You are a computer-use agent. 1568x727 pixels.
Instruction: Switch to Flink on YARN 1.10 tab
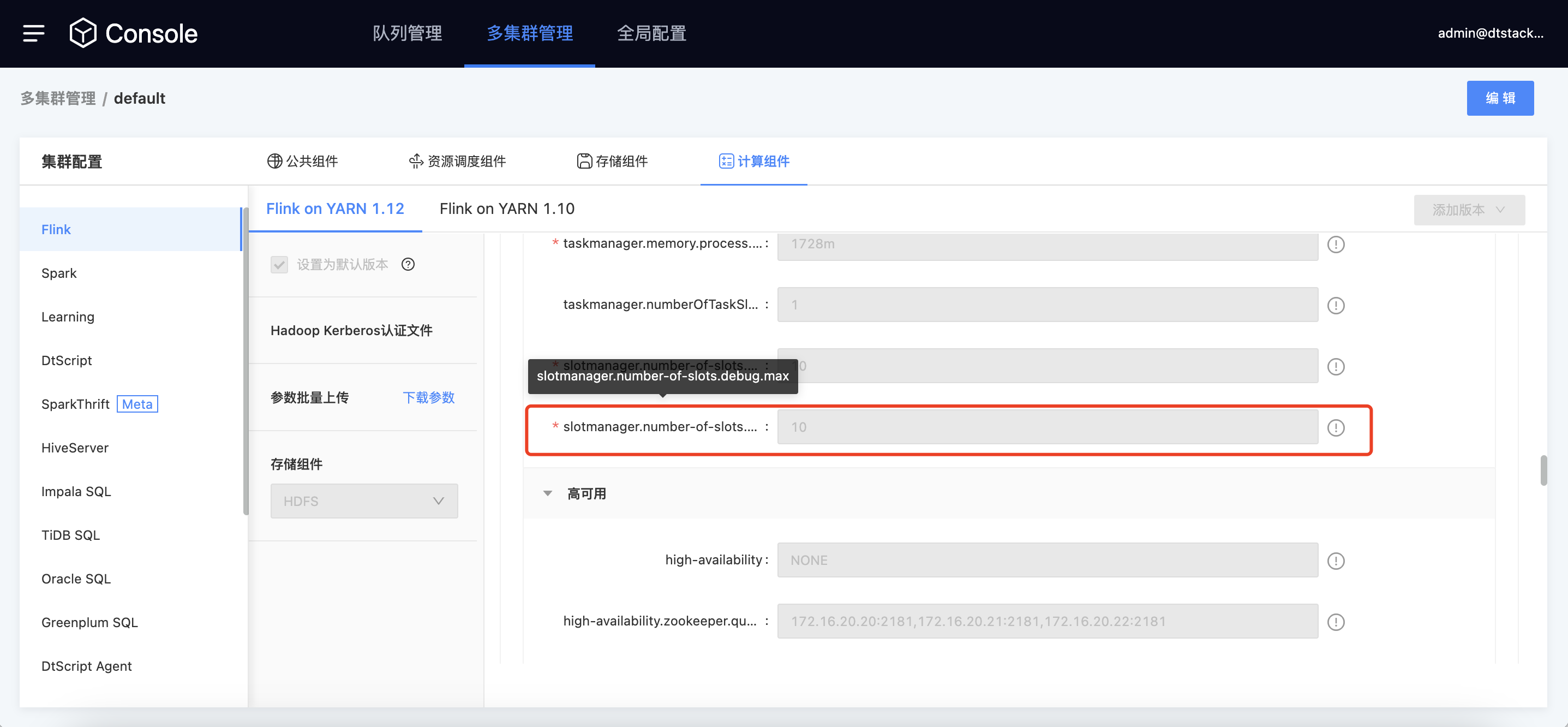click(506, 208)
